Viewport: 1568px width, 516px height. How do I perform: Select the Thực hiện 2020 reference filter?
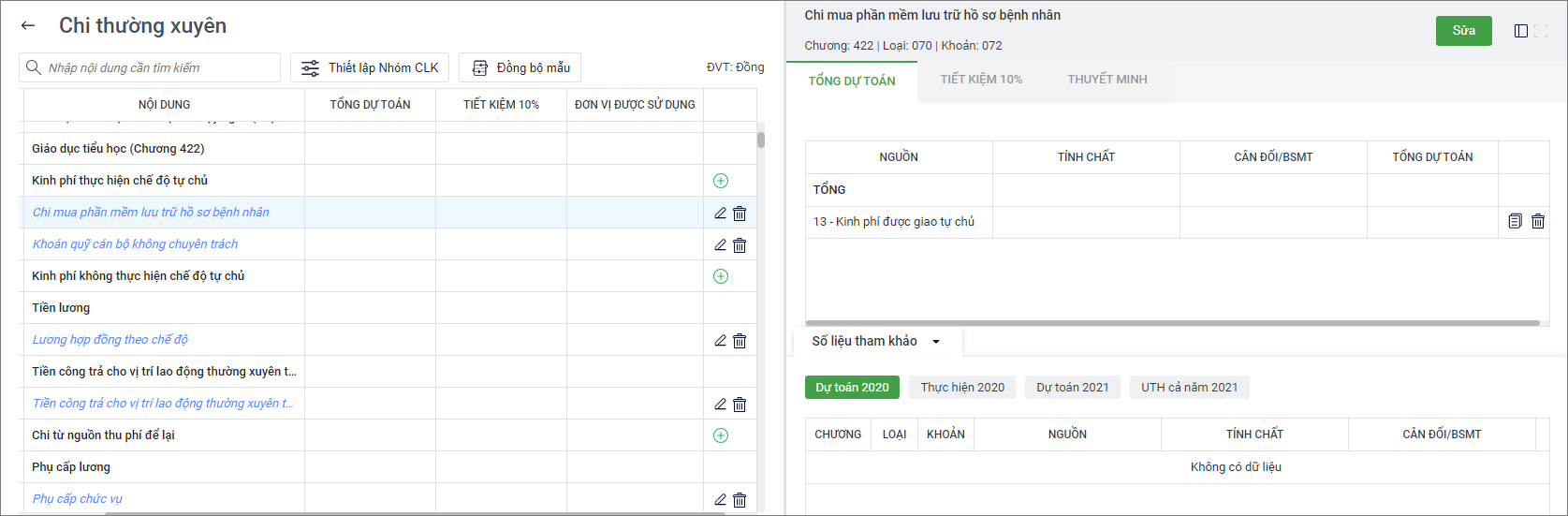coord(962,388)
